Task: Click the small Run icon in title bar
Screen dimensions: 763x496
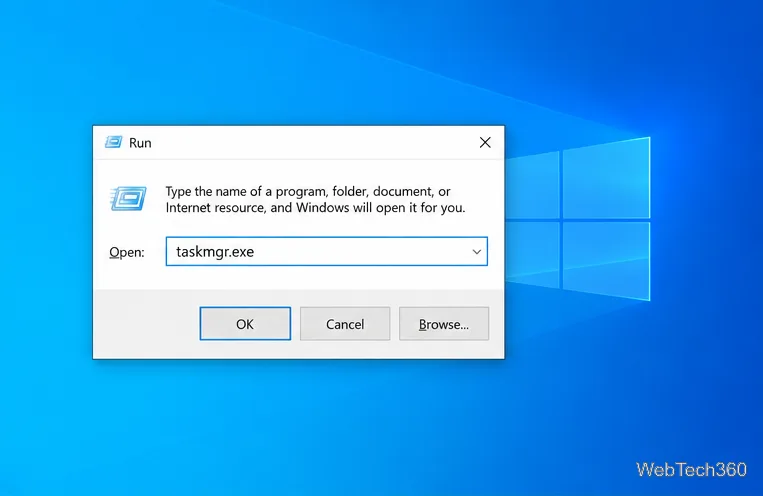Action: [113, 142]
